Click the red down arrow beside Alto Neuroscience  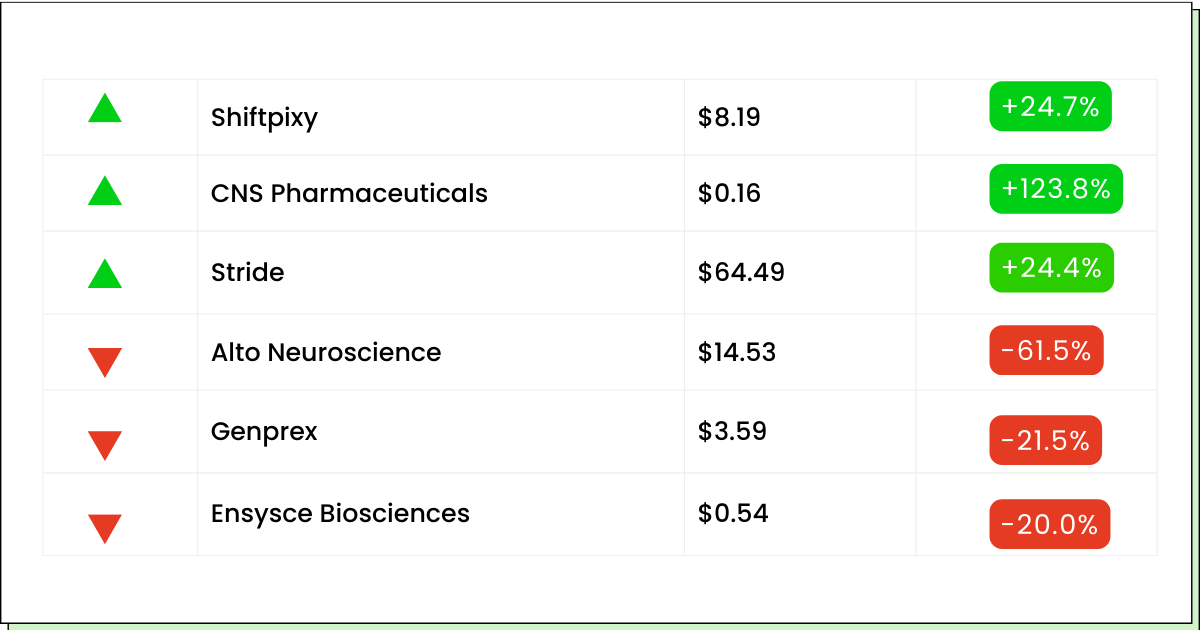coord(105,362)
